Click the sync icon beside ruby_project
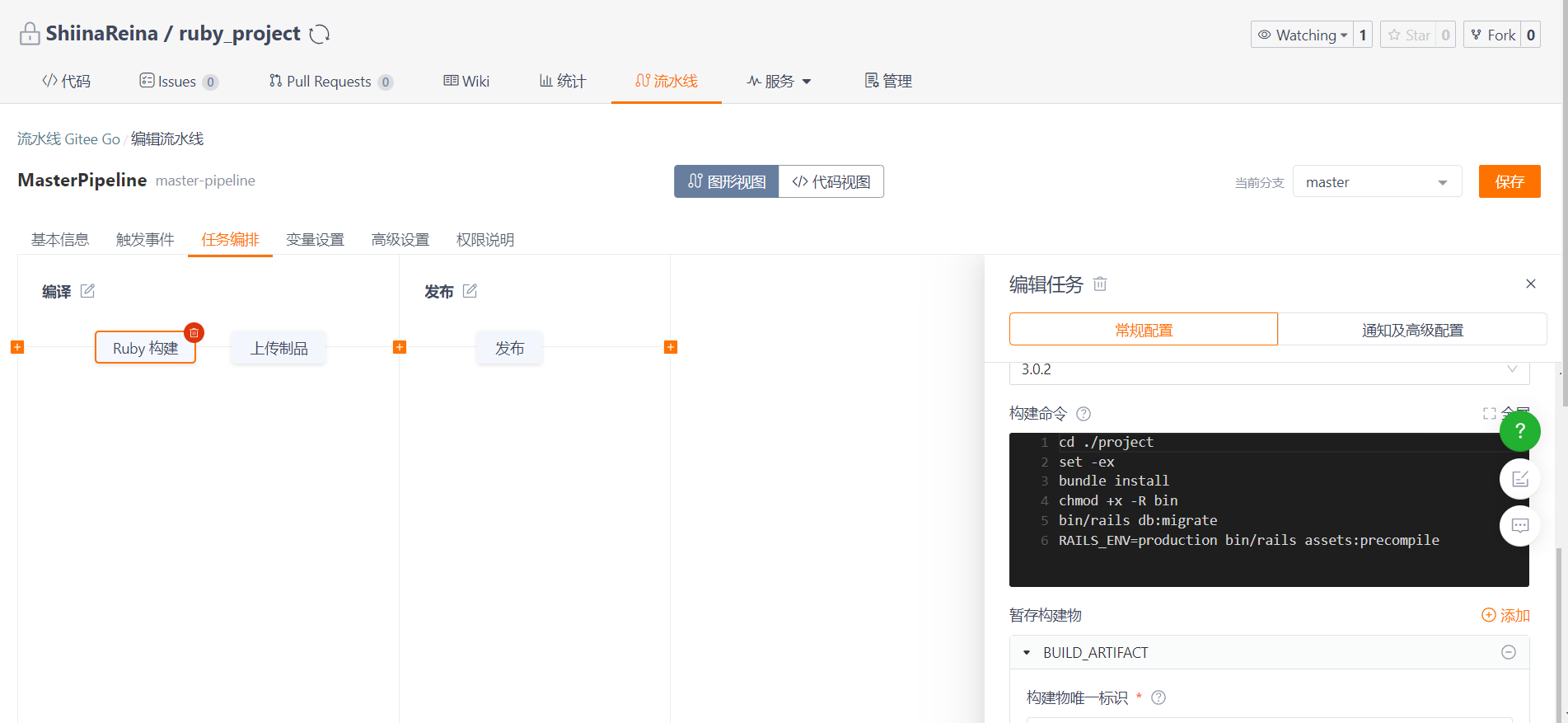1568x723 pixels. pyautogui.click(x=320, y=34)
